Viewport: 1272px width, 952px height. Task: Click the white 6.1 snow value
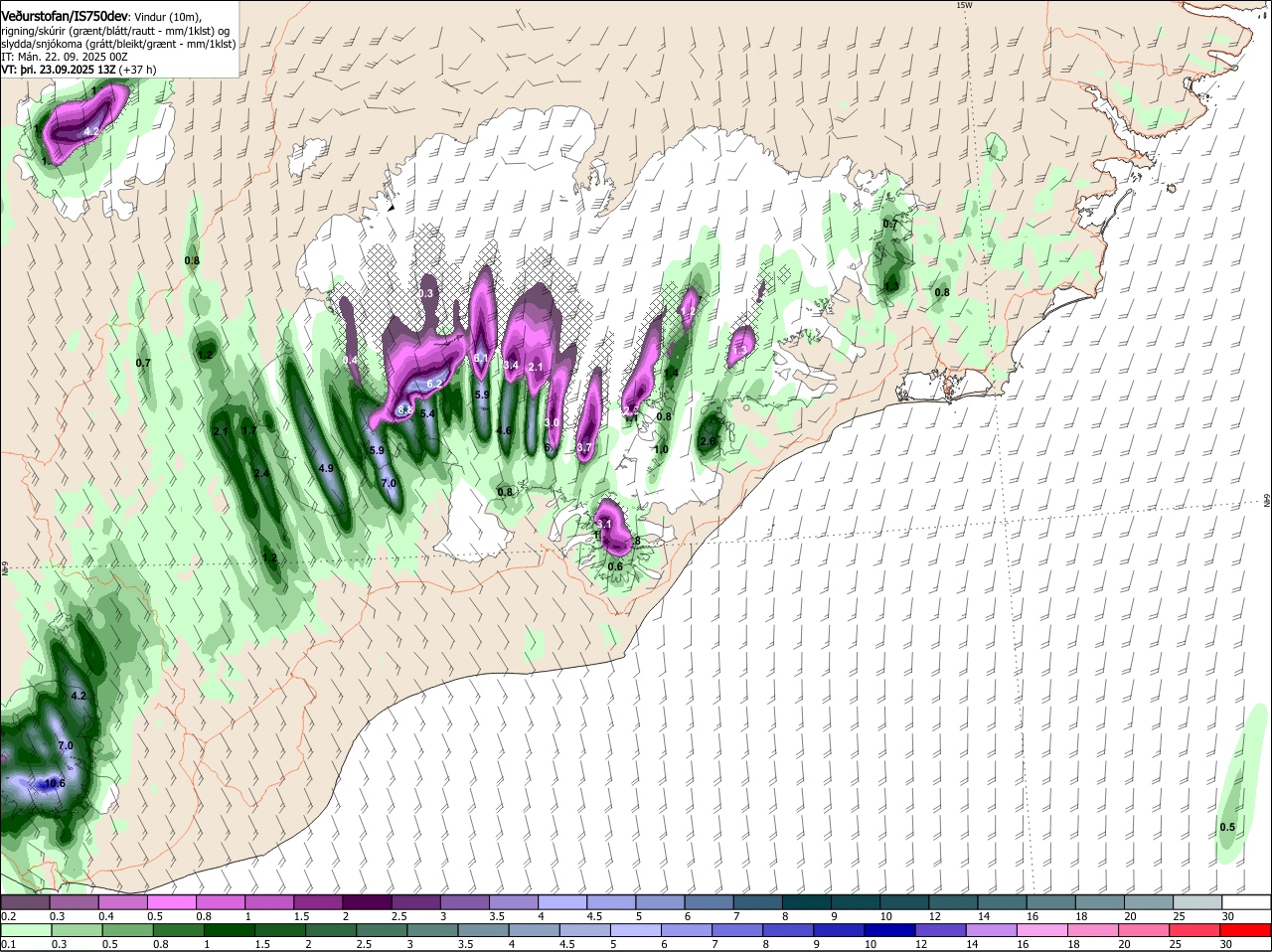click(482, 358)
